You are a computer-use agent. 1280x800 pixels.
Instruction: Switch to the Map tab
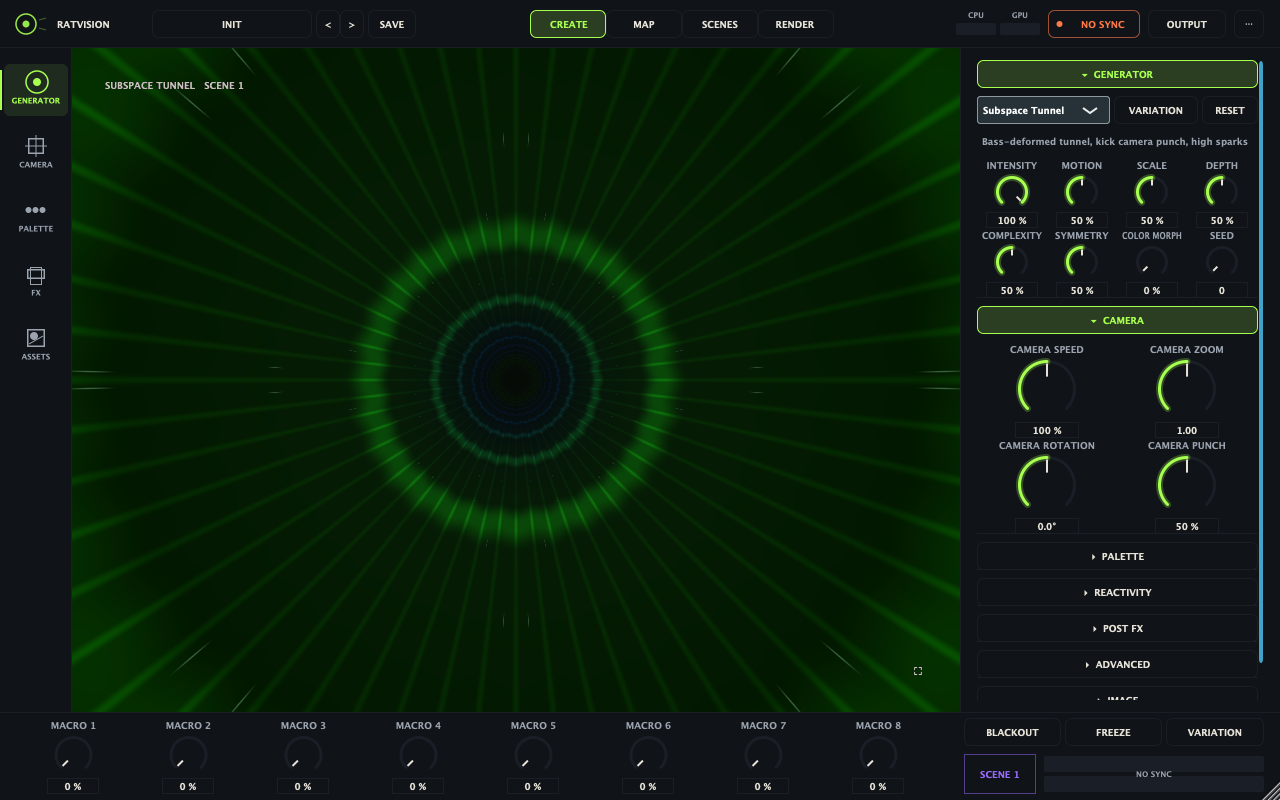click(x=644, y=24)
